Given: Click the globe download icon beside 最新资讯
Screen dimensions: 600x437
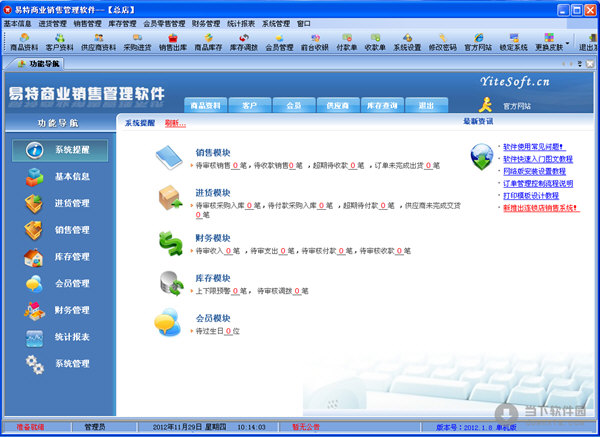Looking at the screenshot, I should point(482,157).
